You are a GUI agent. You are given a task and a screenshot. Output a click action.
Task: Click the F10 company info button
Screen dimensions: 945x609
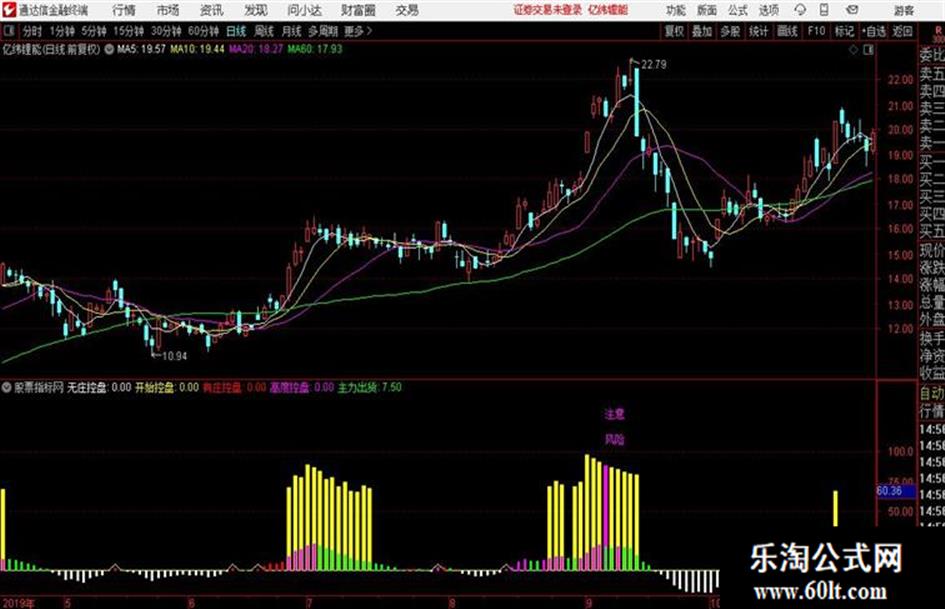816,31
